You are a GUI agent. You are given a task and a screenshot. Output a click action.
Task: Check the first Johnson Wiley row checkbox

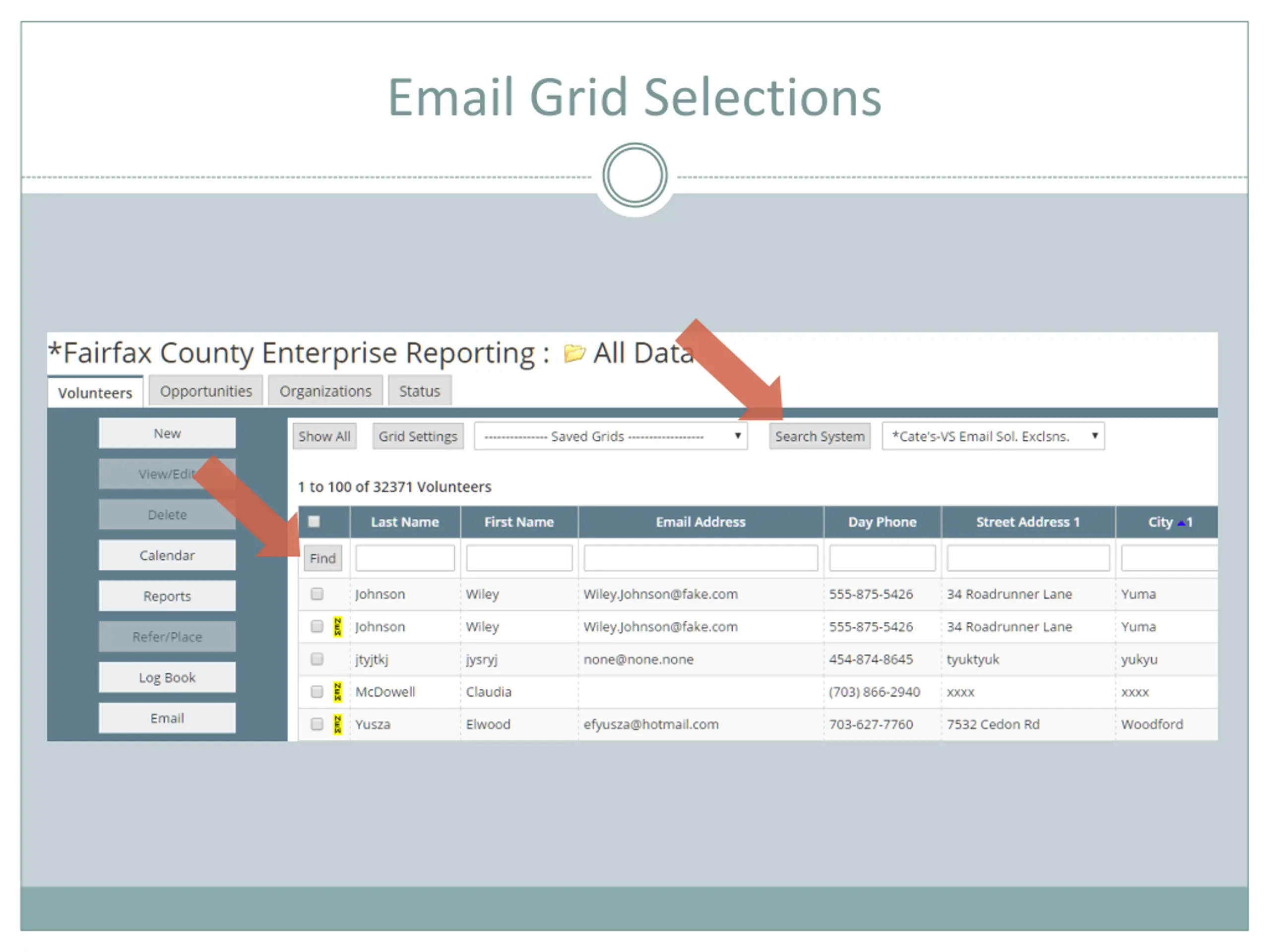[317, 594]
